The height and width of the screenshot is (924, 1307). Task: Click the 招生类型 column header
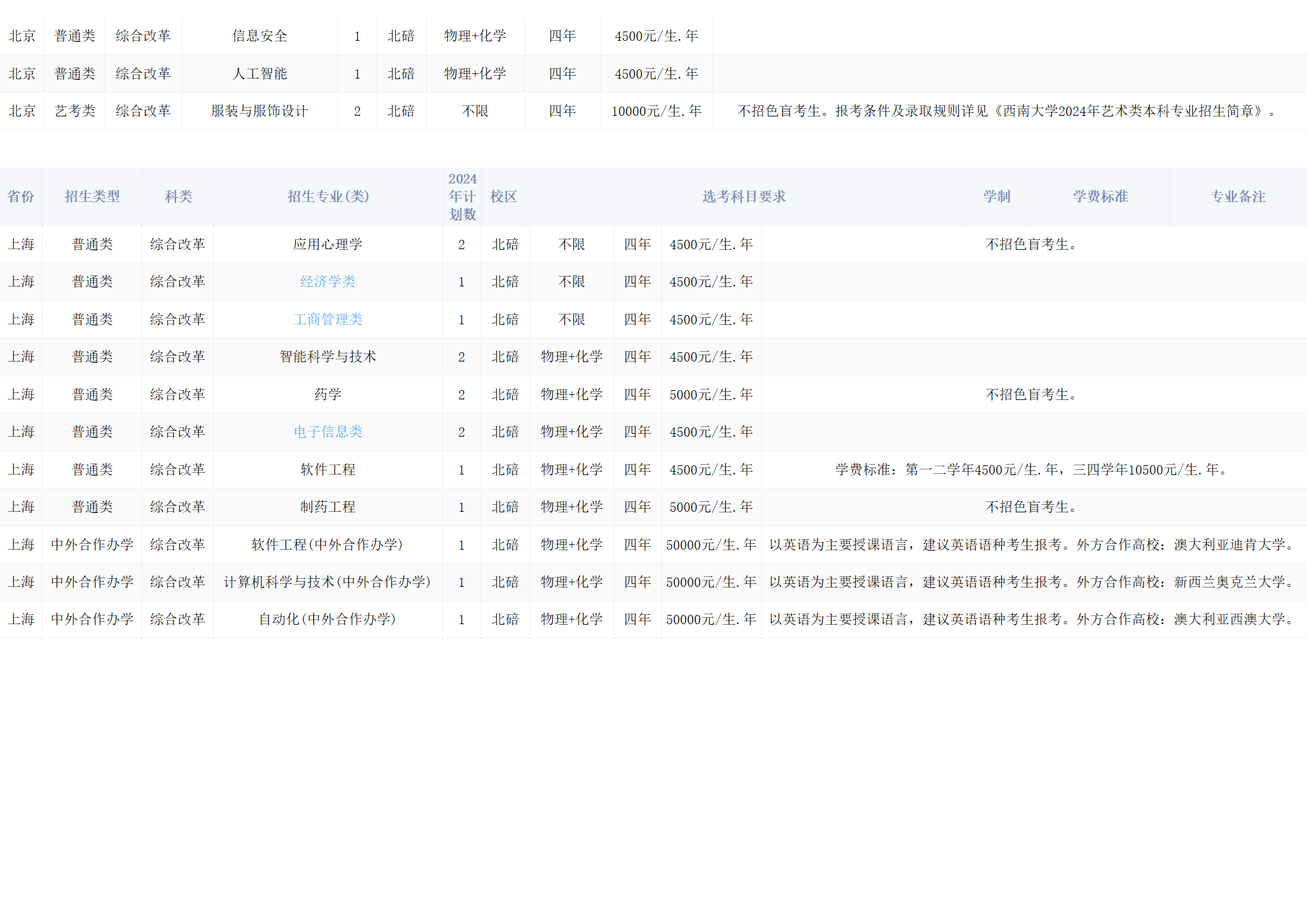point(92,197)
